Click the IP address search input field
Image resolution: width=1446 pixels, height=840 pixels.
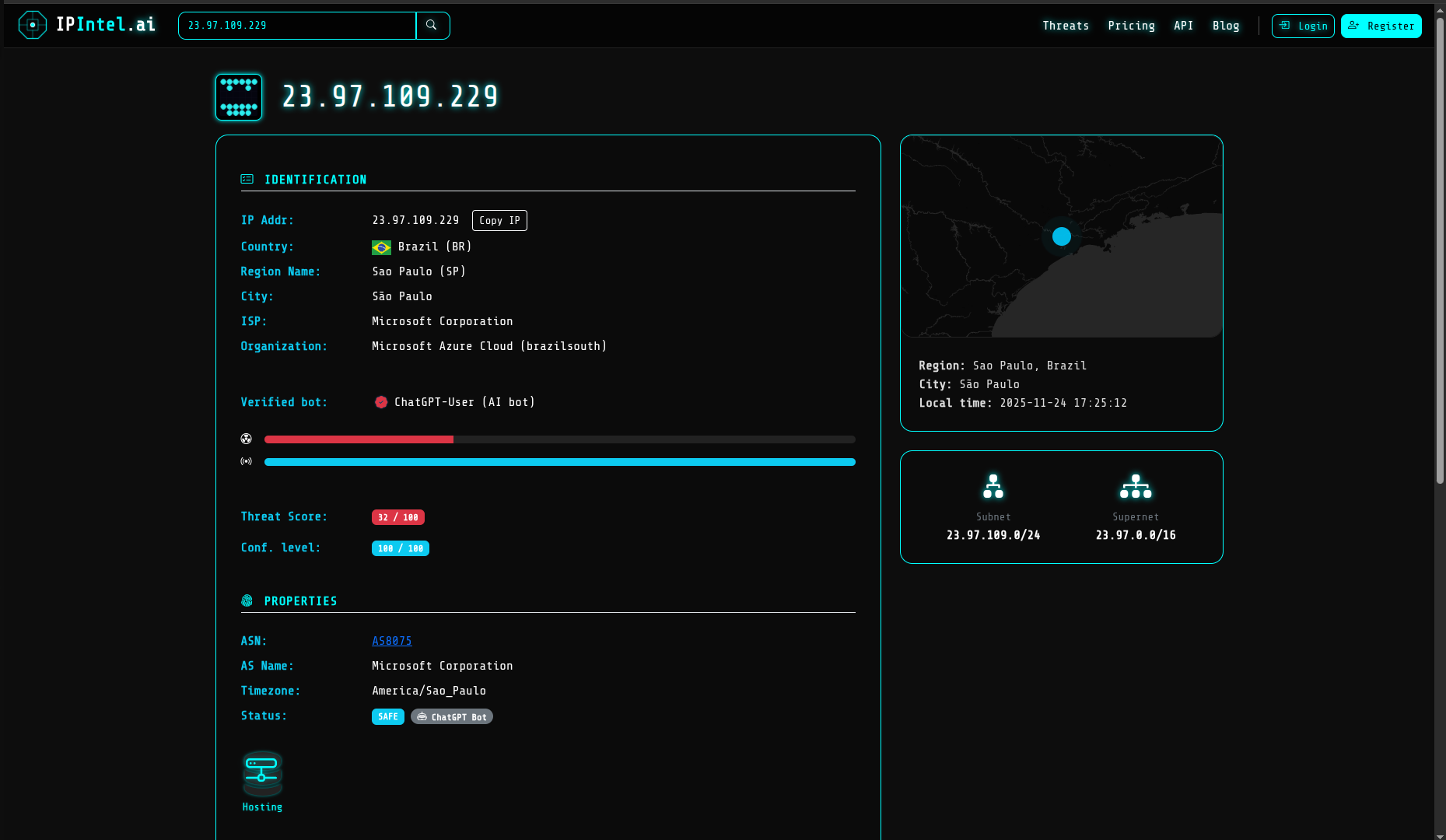point(296,25)
